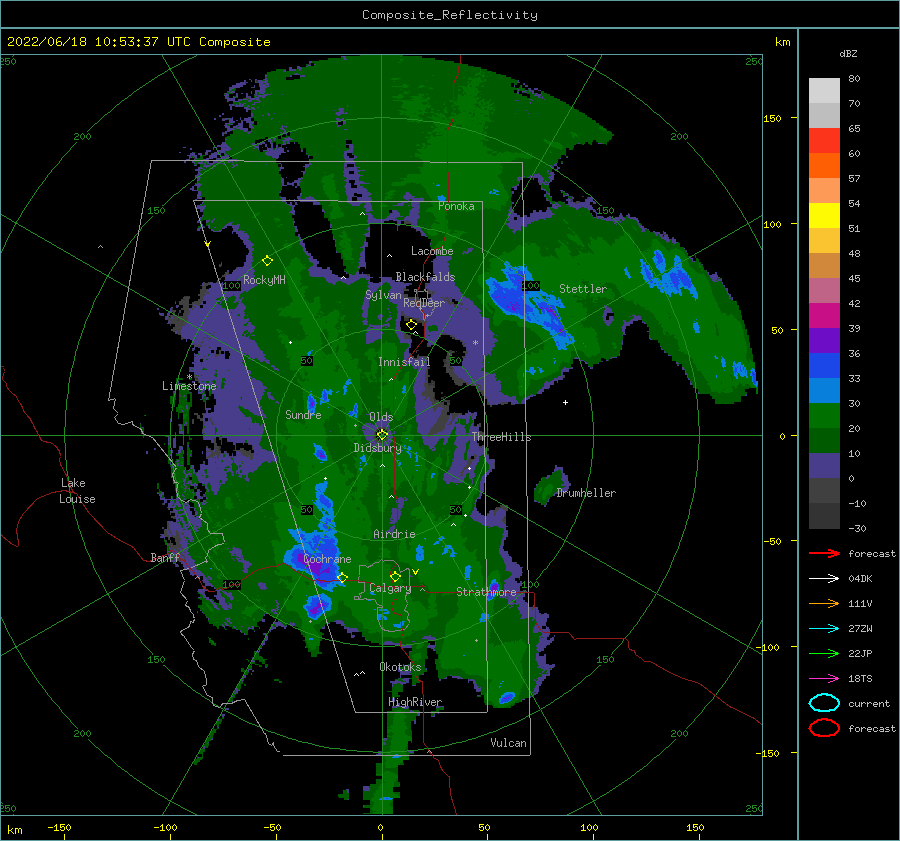
Task: Select the light blue 33–30 dBZ swatch
Action: pos(824,390)
